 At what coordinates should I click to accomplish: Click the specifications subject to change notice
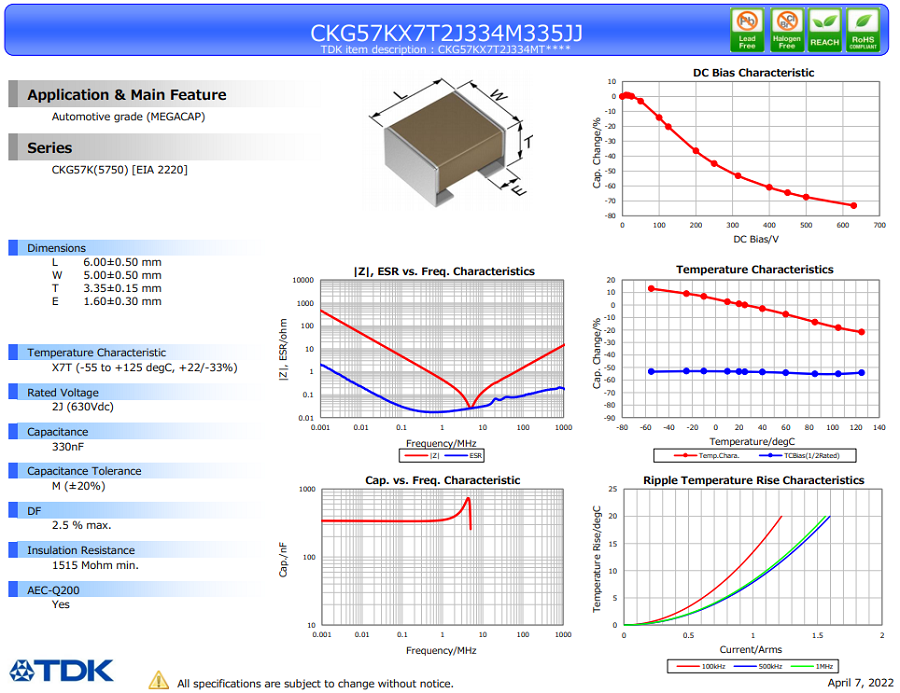coord(315,684)
